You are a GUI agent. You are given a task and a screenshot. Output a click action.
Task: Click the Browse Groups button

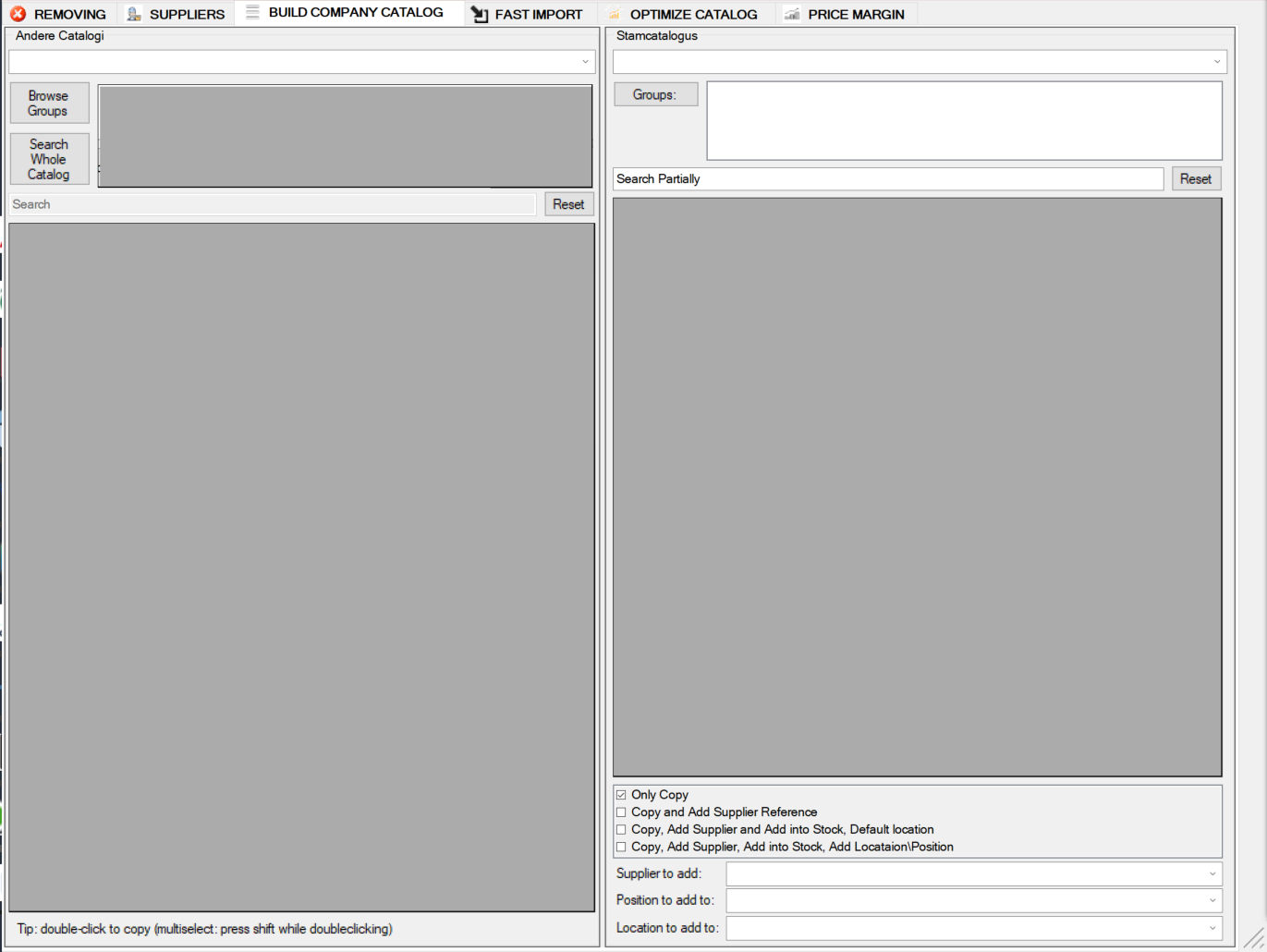(x=50, y=103)
